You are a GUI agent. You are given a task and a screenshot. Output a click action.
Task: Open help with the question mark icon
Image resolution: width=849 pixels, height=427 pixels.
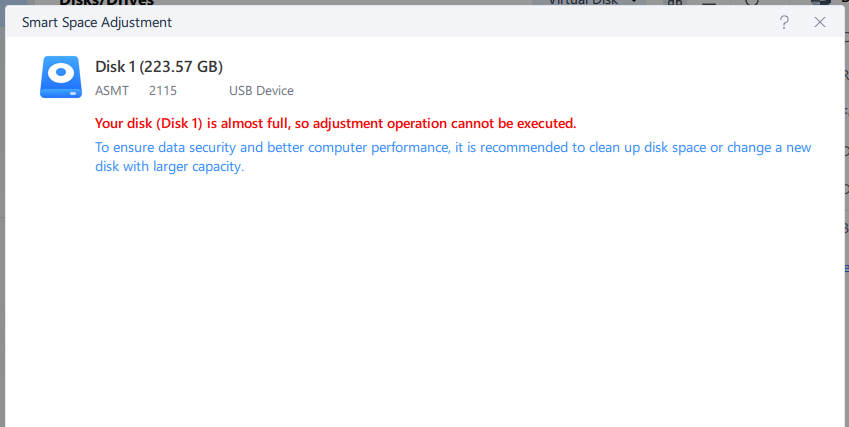(x=784, y=21)
